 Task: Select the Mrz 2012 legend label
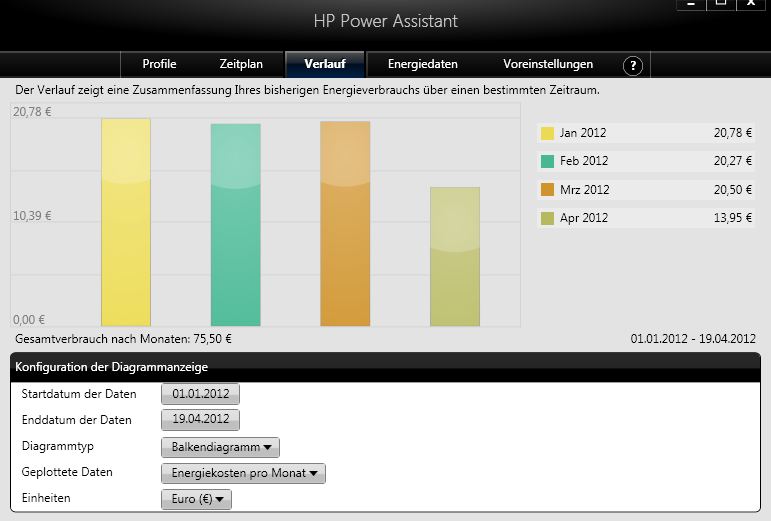pyautogui.click(x=584, y=190)
